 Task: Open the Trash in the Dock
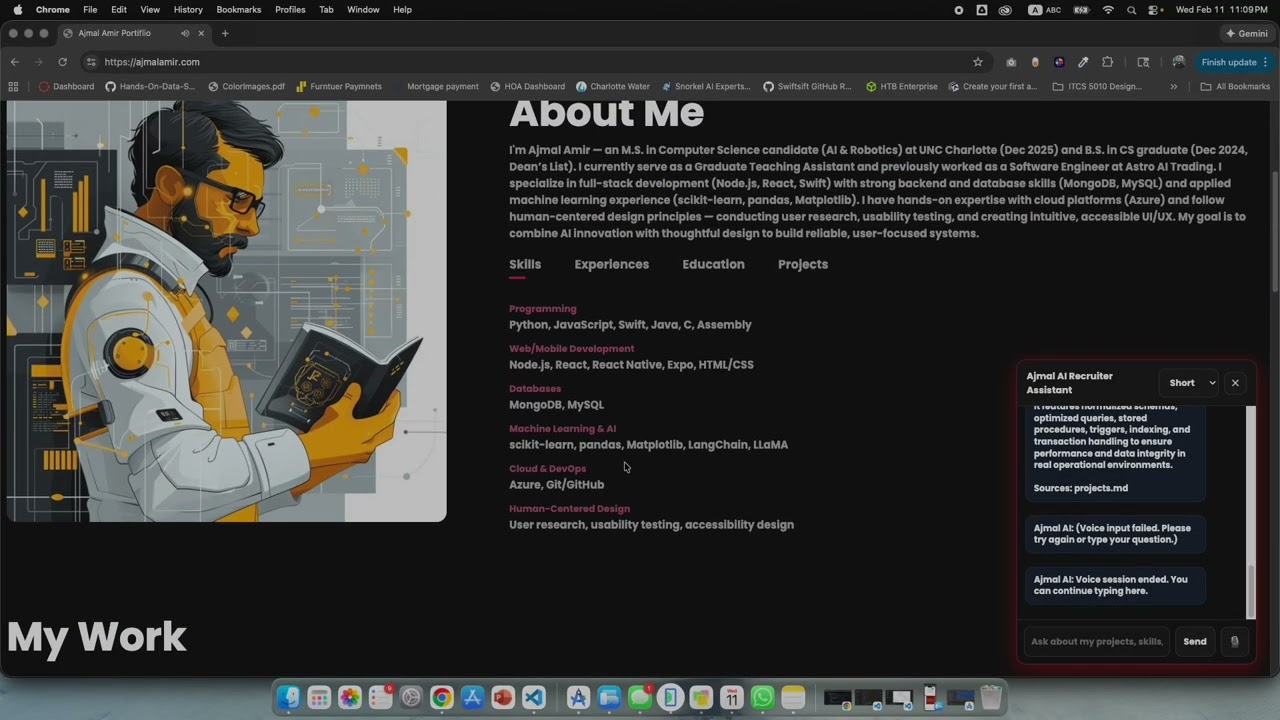coord(991,697)
